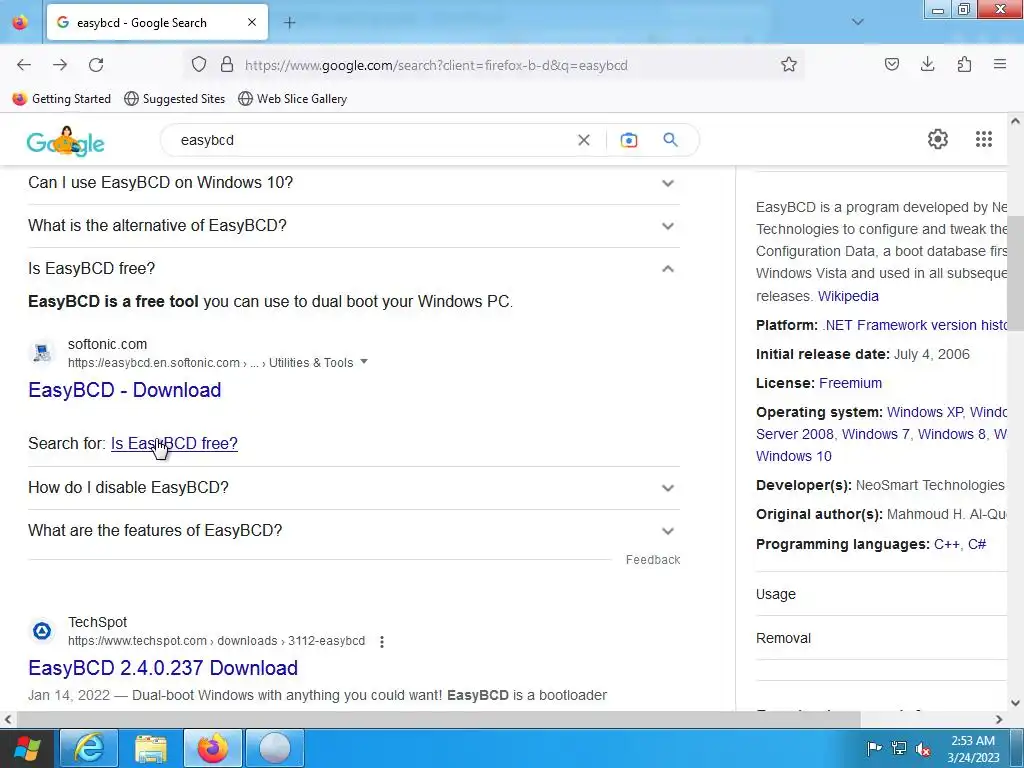Show site security padlock info
Image resolution: width=1024 pixels, height=768 pixels.
(x=227, y=65)
